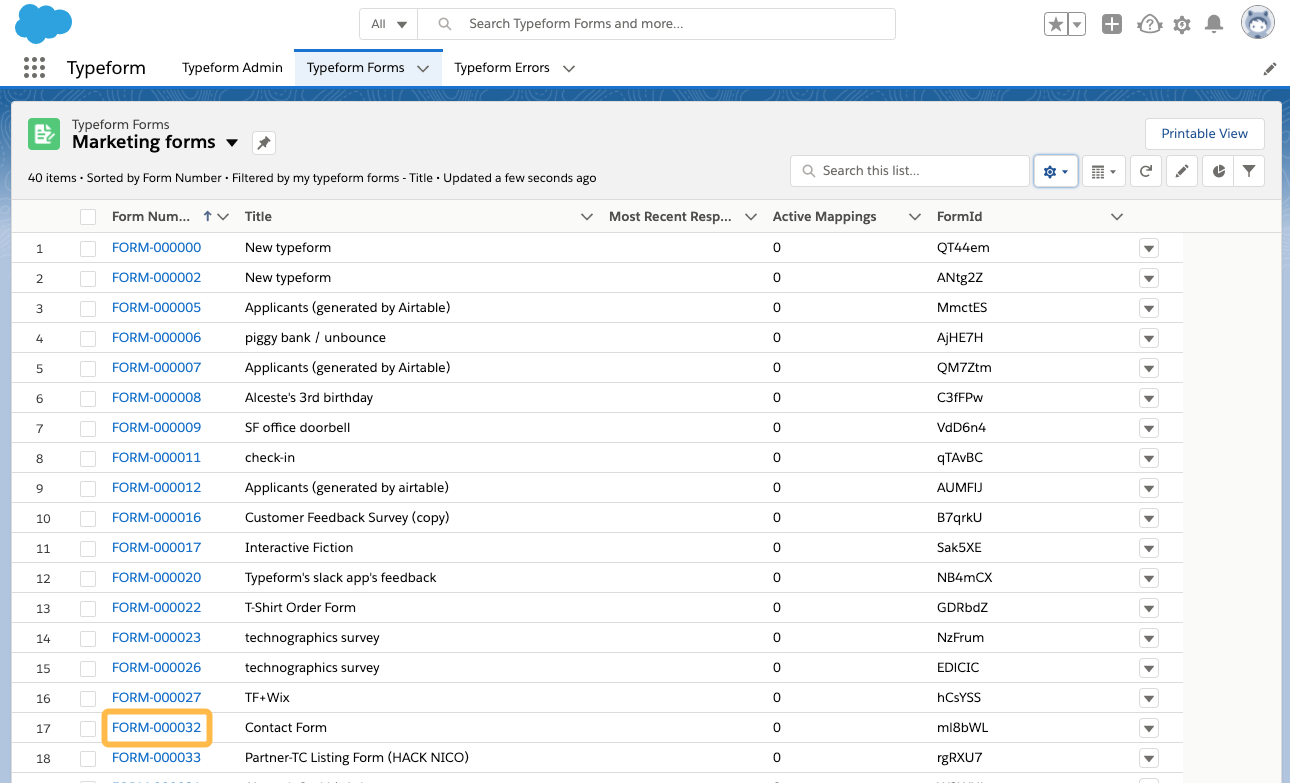The width and height of the screenshot is (1290, 783).
Task: Check the piggy bank / unbounce row checkbox
Action: point(88,338)
